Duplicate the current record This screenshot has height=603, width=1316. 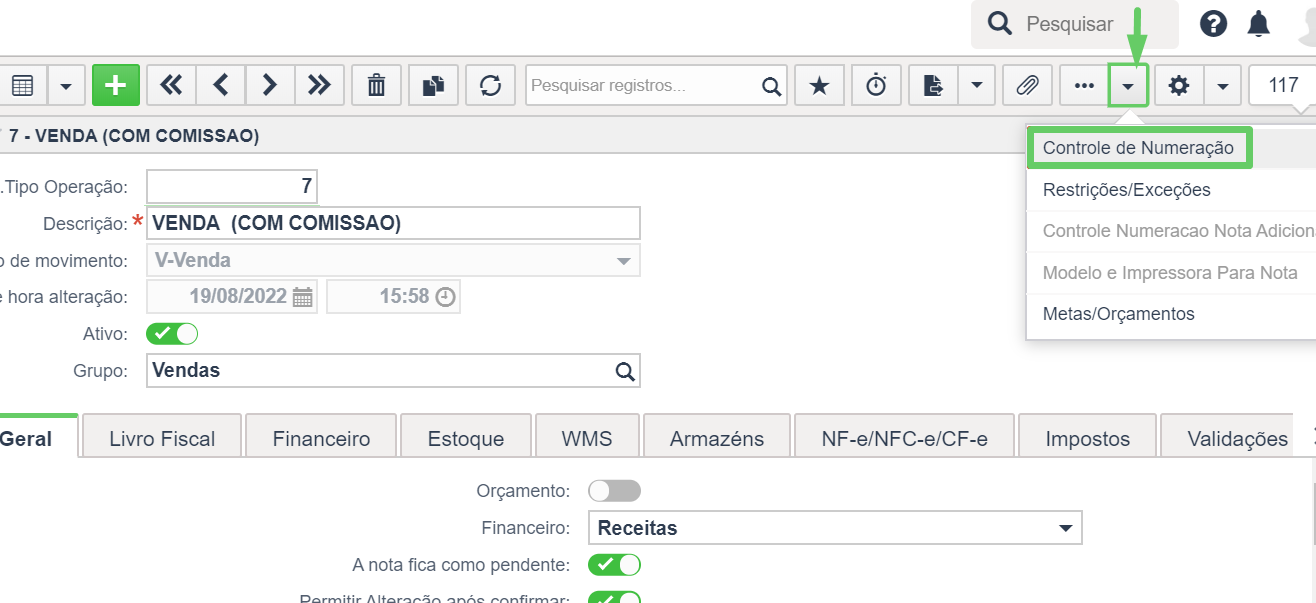[433, 85]
